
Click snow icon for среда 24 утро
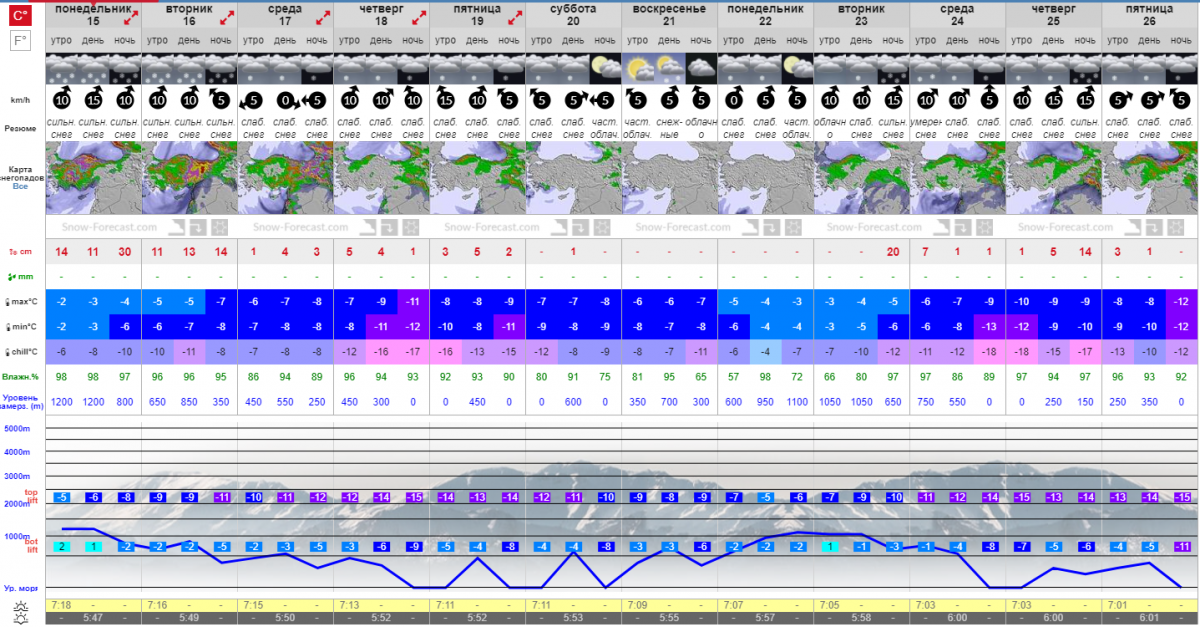[925, 68]
